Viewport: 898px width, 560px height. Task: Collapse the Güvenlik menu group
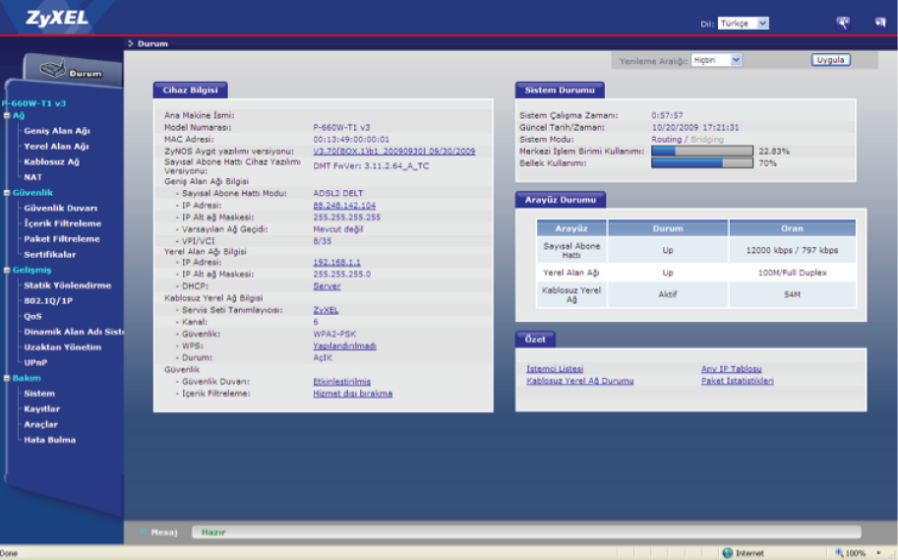click(x=6, y=192)
